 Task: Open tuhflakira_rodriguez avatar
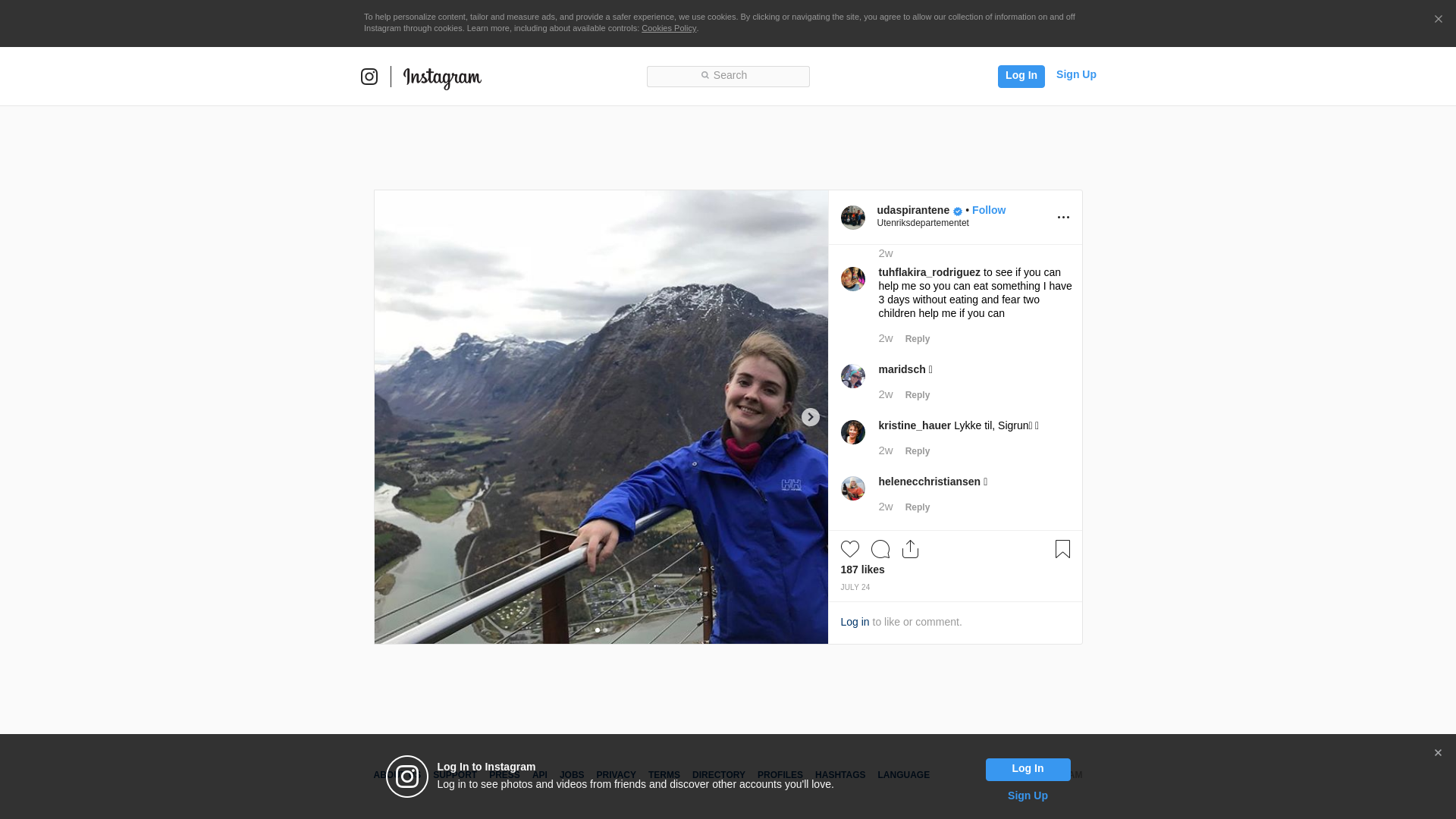[853, 279]
